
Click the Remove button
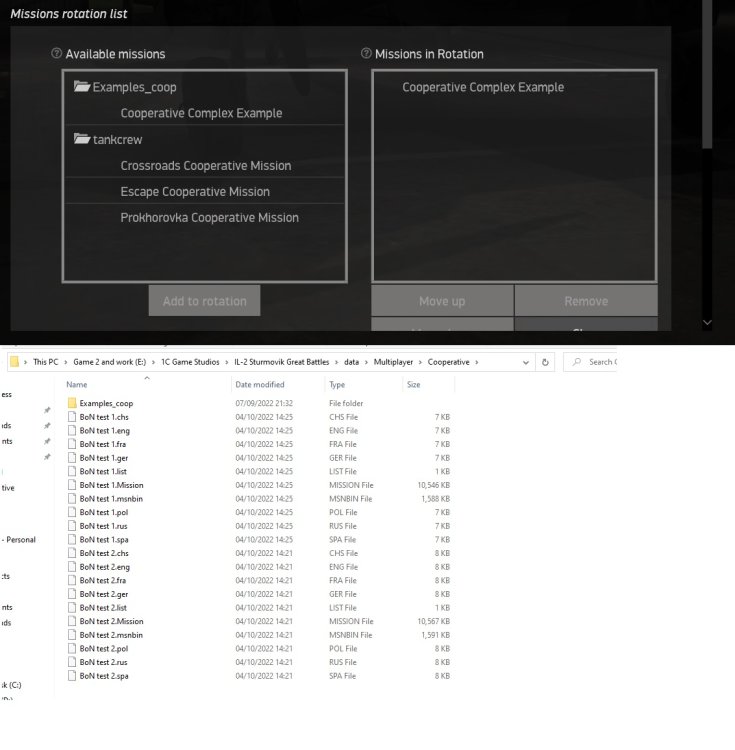pos(585,301)
